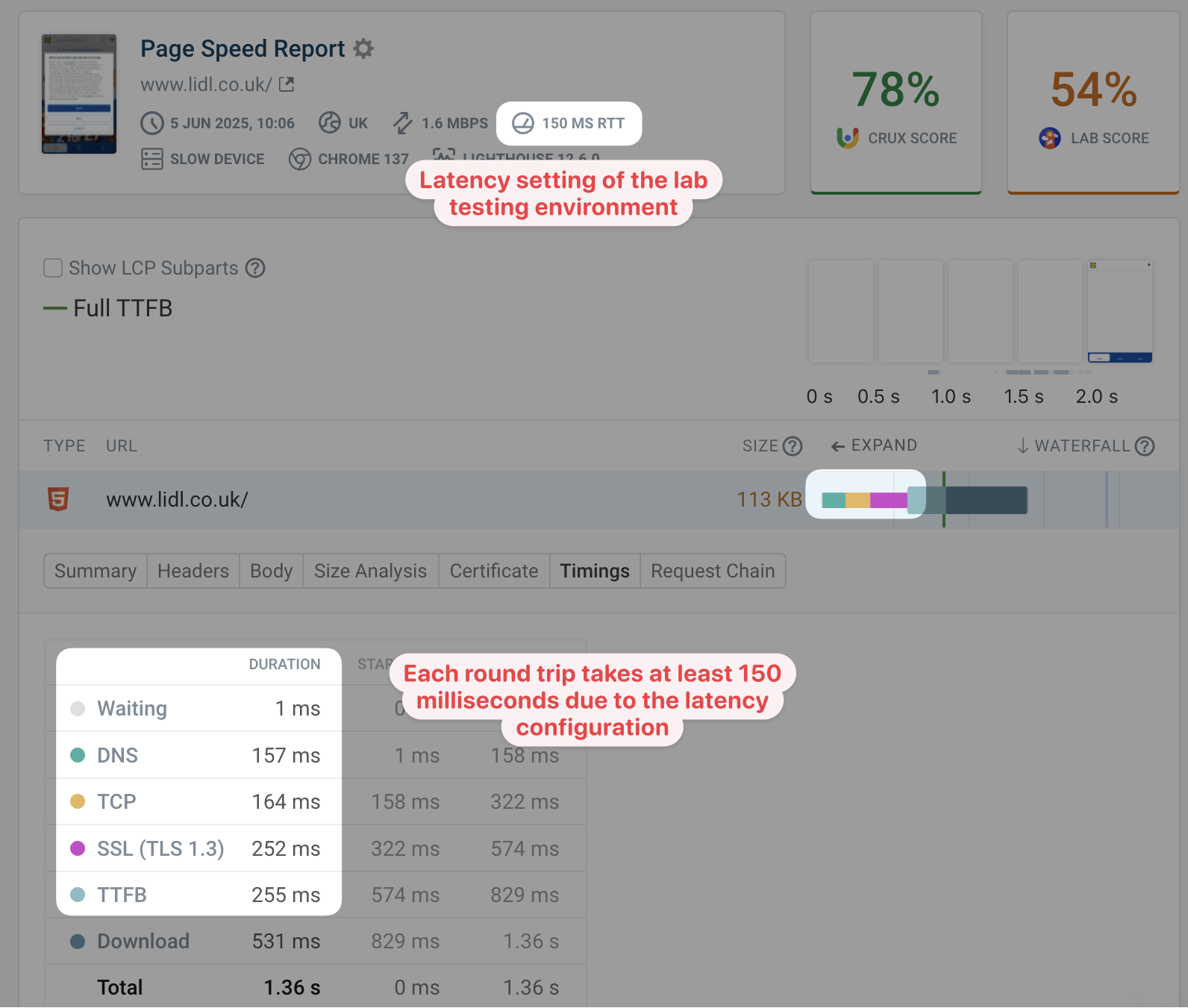Click the Chrome icon beside CHROME 137
The height and width of the screenshot is (1008, 1188).
(300, 159)
